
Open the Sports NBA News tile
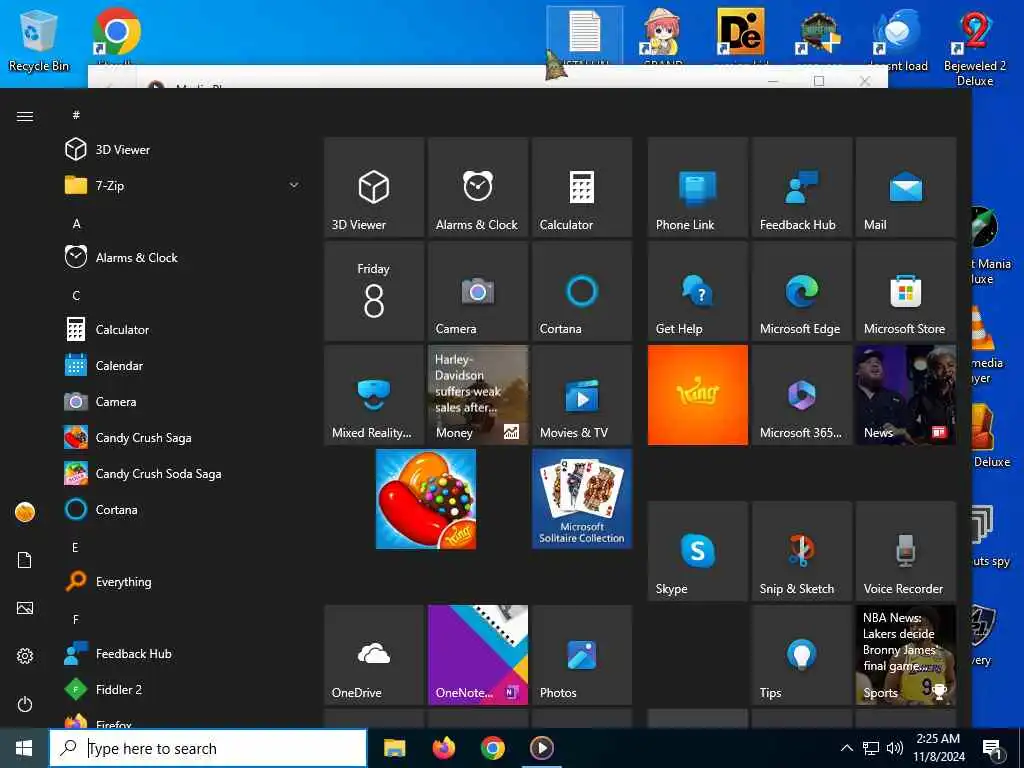[x=906, y=655]
